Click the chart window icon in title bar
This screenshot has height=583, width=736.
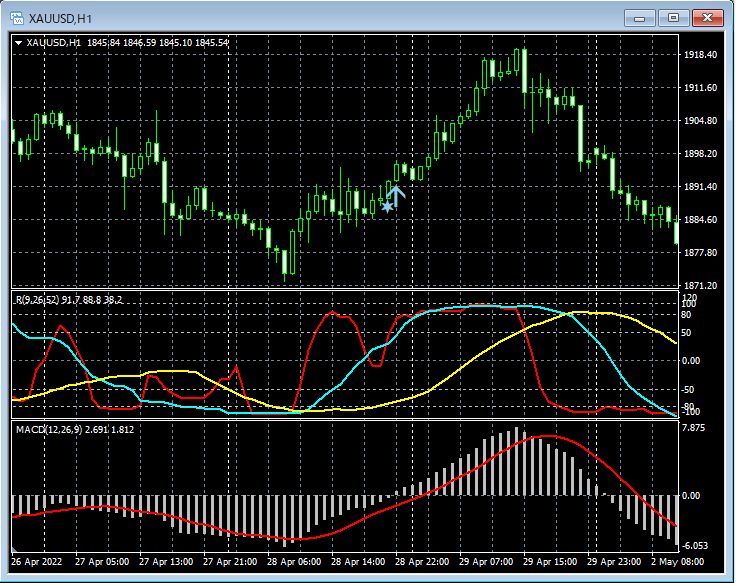click(x=16, y=17)
